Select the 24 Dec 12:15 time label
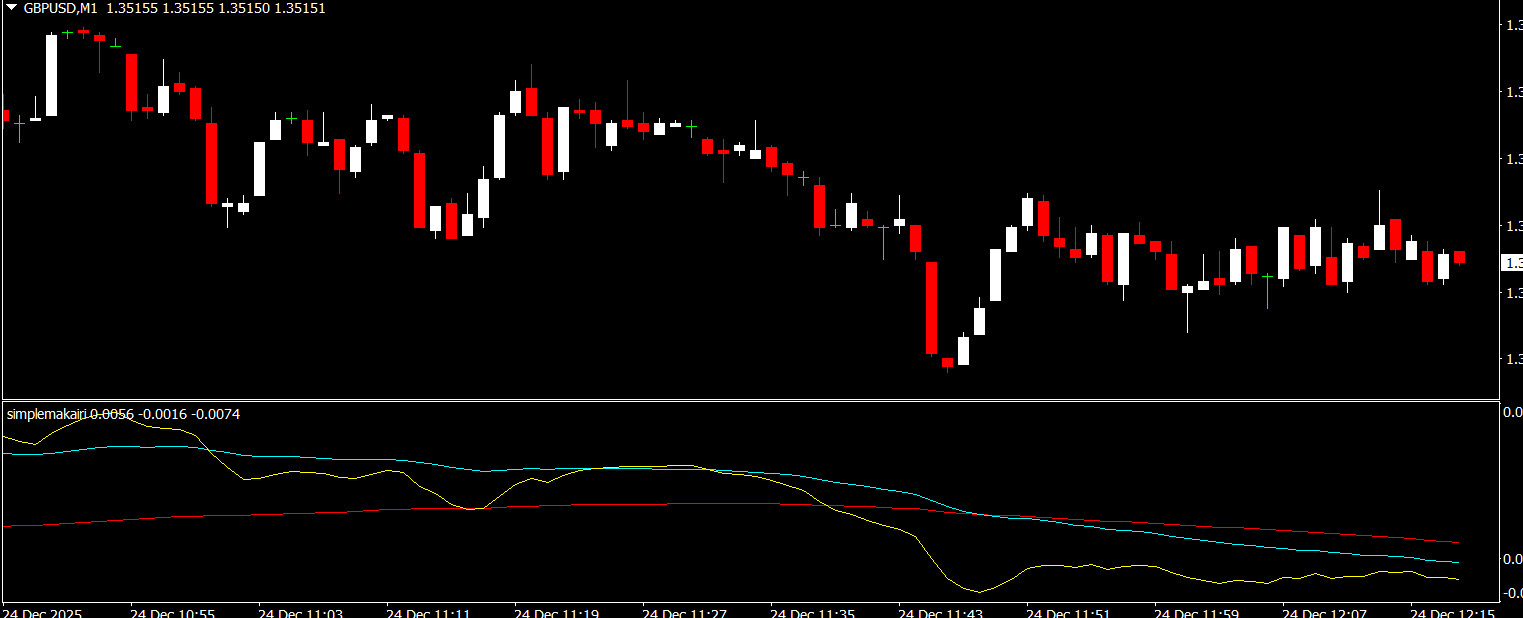Screen dimensions: 1523x618 (x=1452, y=610)
